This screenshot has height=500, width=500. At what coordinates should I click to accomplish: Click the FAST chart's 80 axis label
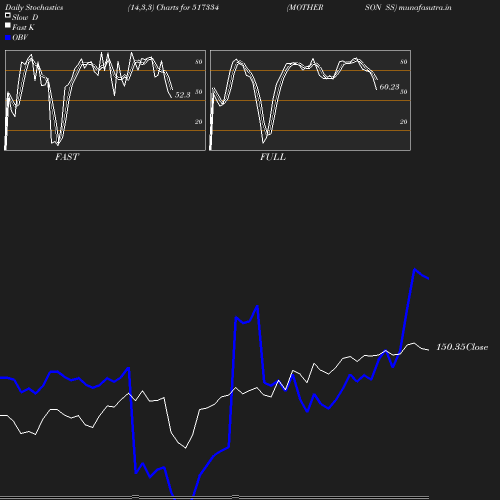(x=199, y=62)
